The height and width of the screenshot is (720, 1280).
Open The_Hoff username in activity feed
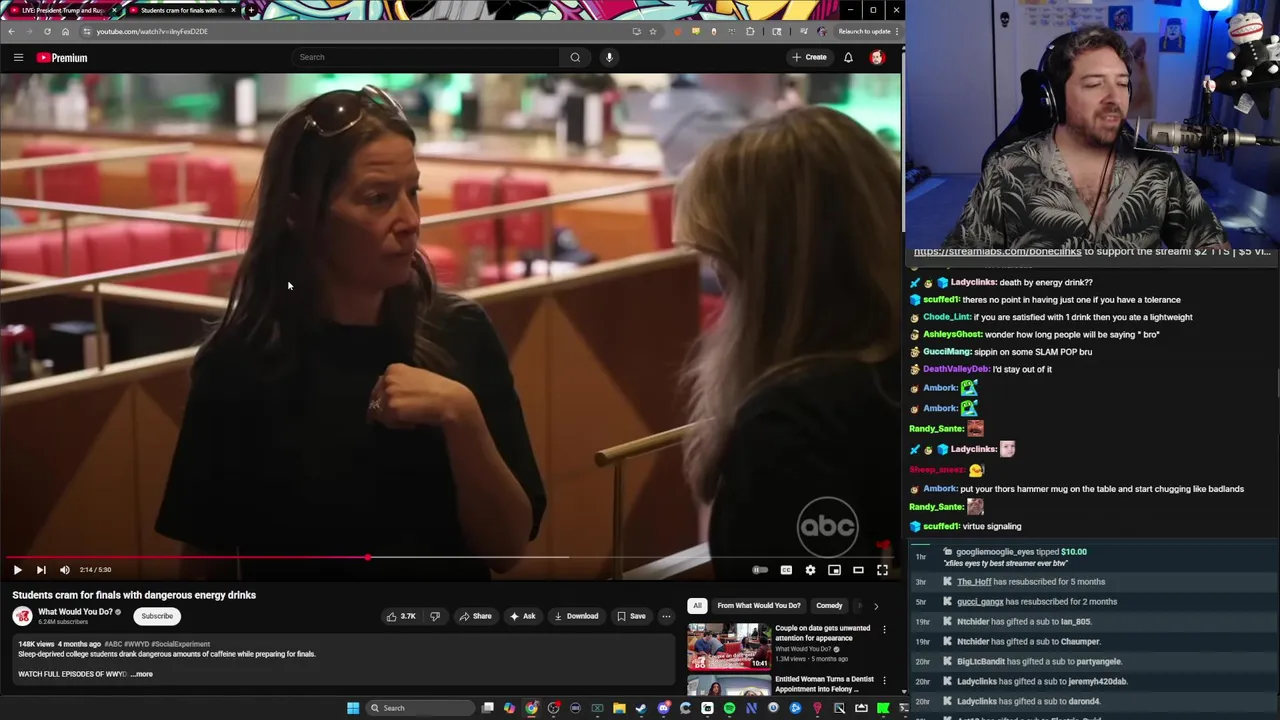point(974,582)
